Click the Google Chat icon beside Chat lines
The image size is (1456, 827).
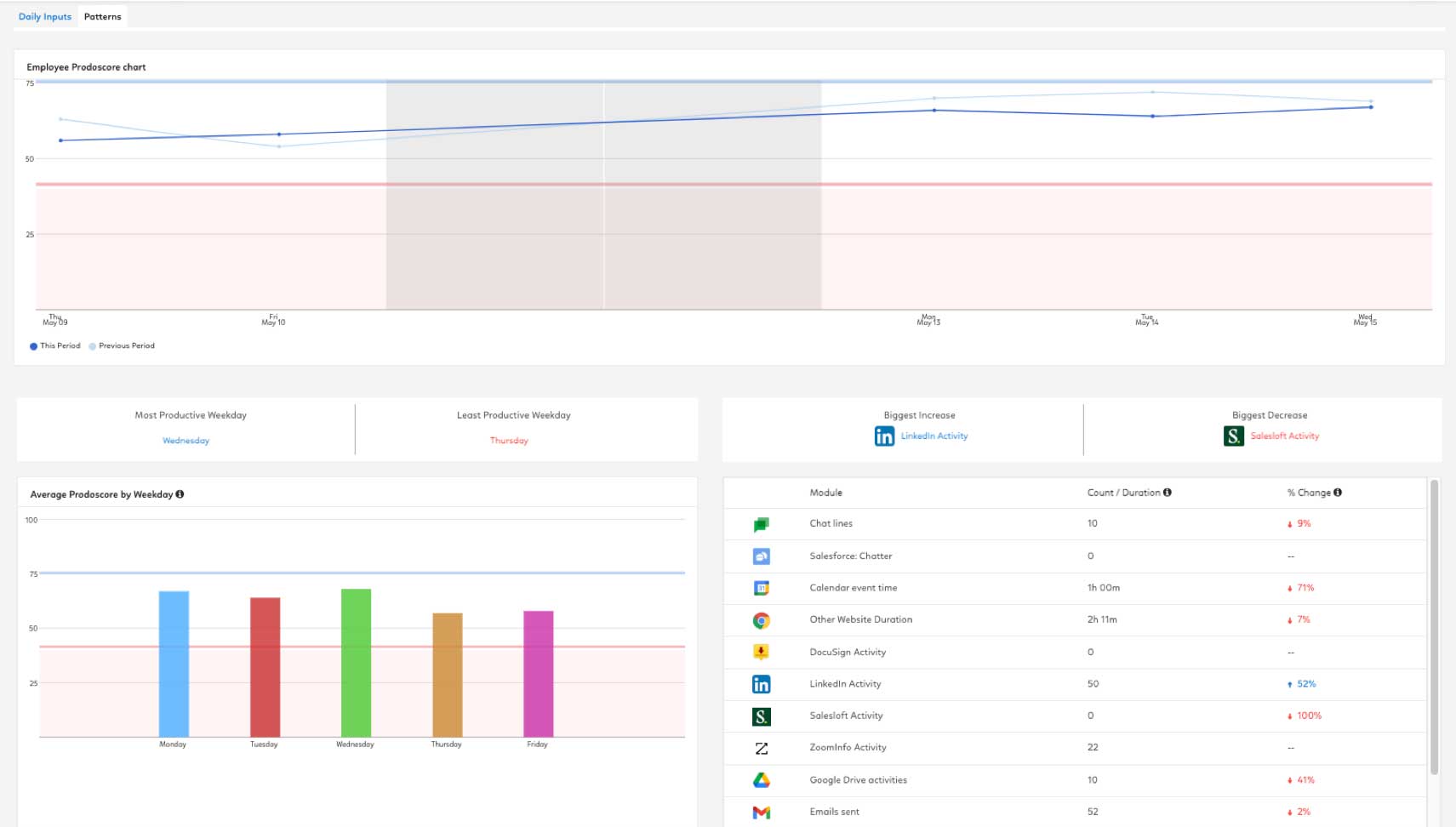(x=761, y=524)
